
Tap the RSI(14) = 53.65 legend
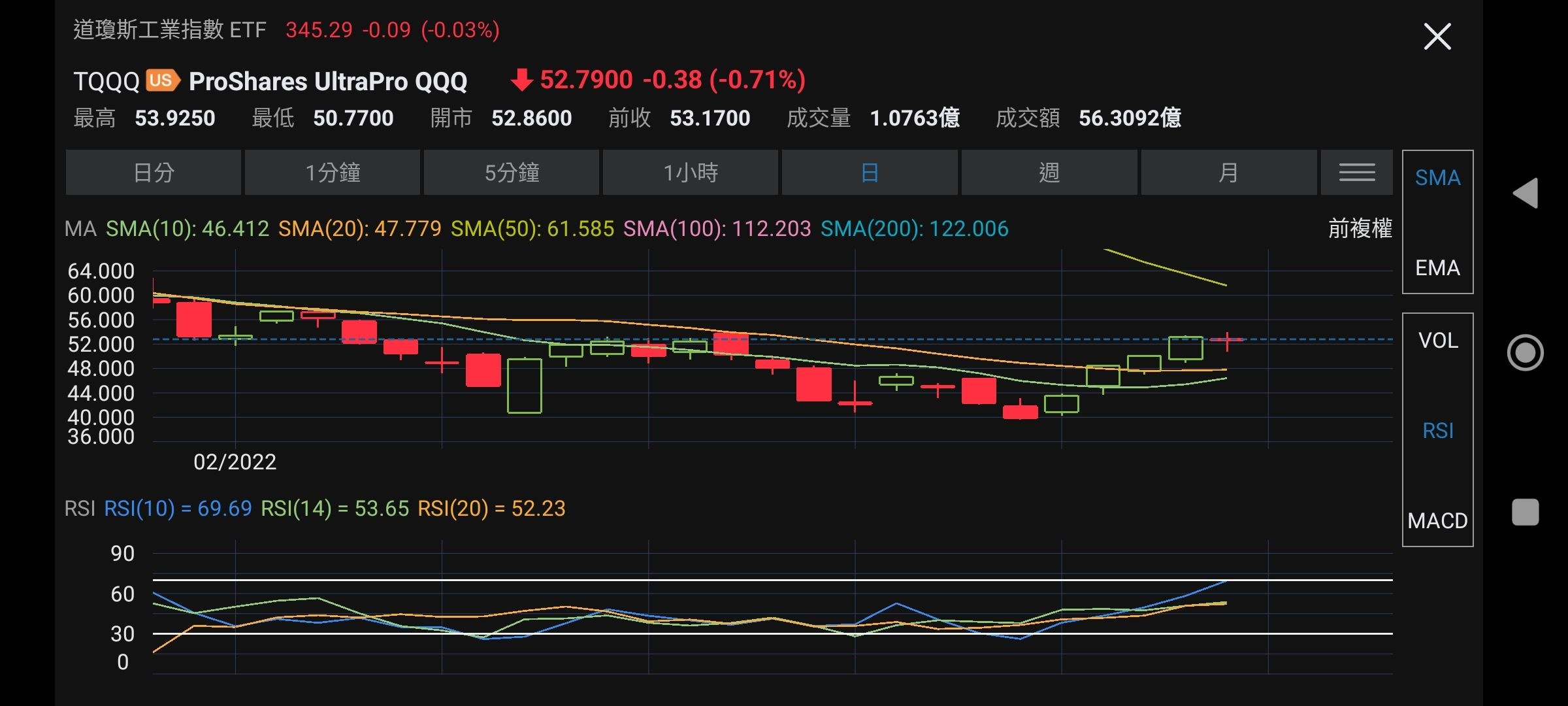335,509
